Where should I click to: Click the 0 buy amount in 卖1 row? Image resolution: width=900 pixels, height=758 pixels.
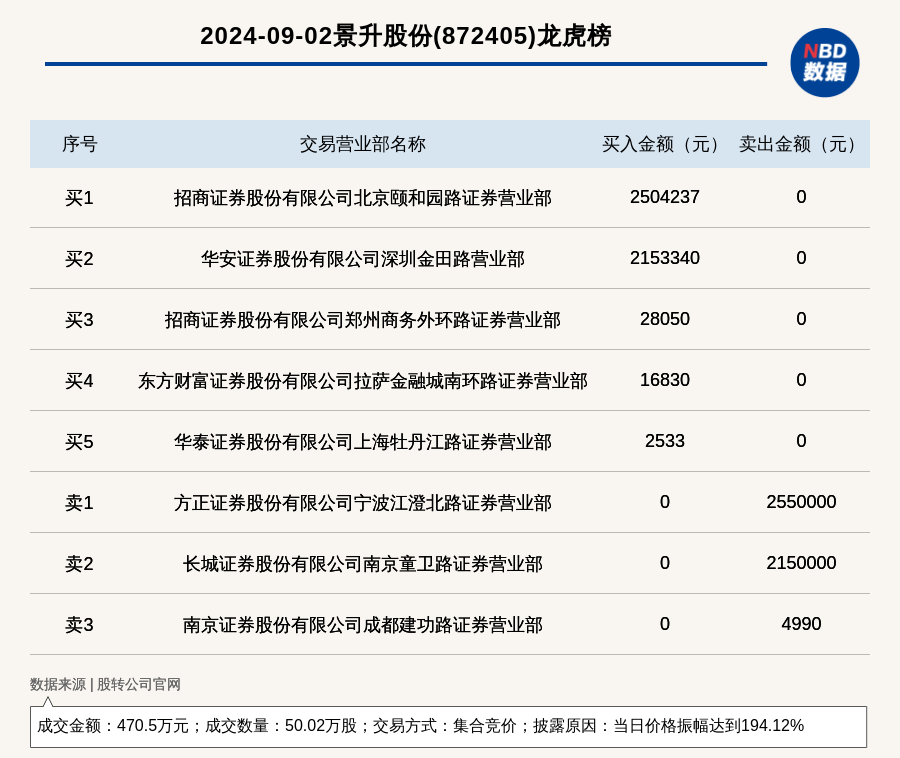(x=665, y=502)
